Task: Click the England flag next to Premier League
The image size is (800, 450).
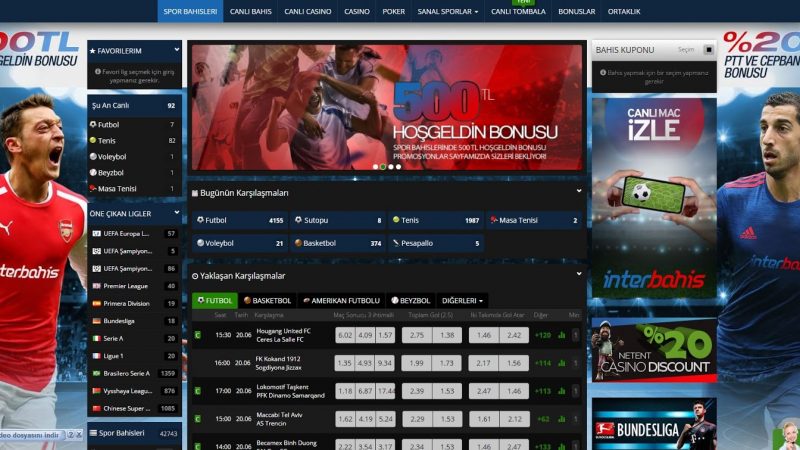Action: pyautogui.click(x=96, y=286)
